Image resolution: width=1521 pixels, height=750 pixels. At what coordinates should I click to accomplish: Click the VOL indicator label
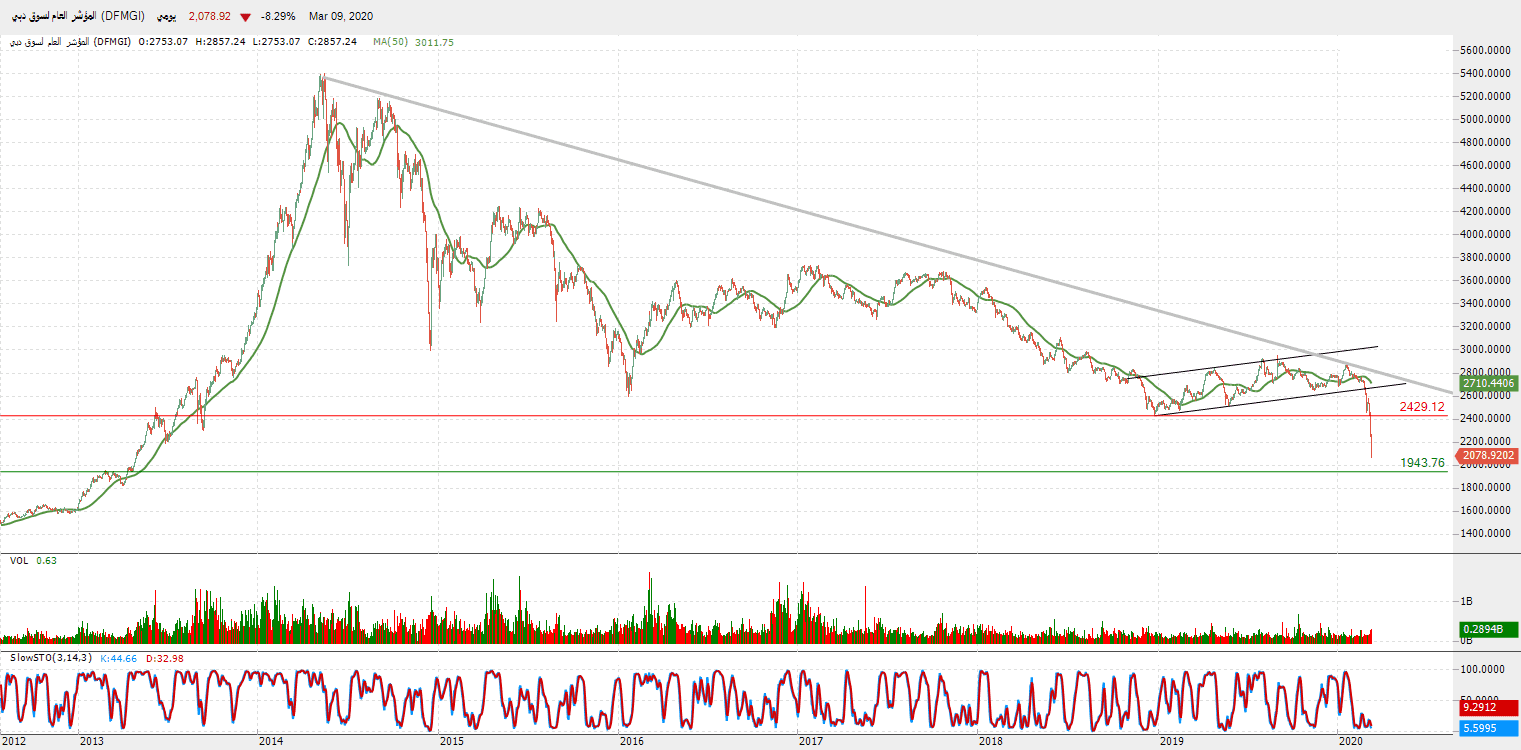pos(18,561)
